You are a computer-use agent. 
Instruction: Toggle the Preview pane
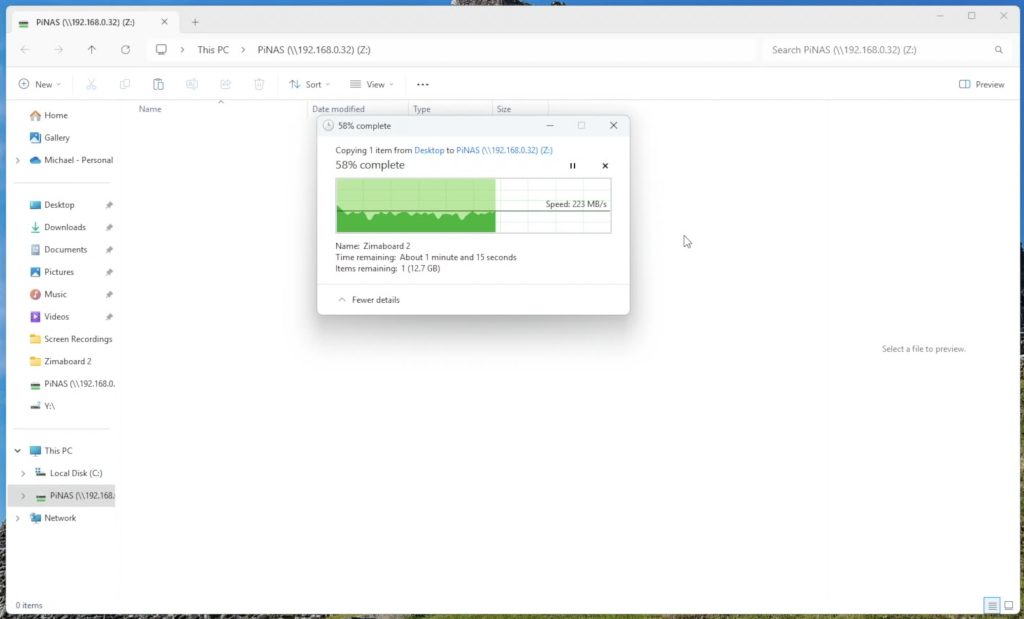(981, 85)
